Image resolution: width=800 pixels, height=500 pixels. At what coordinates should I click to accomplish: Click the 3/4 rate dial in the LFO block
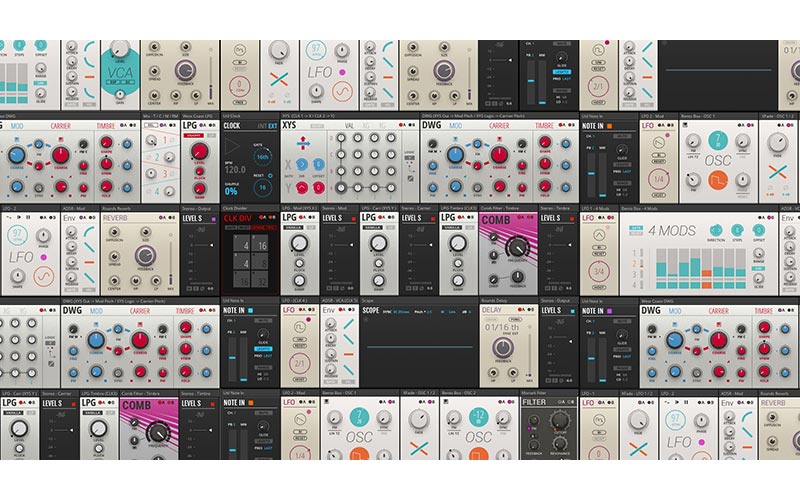tap(599, 271)
